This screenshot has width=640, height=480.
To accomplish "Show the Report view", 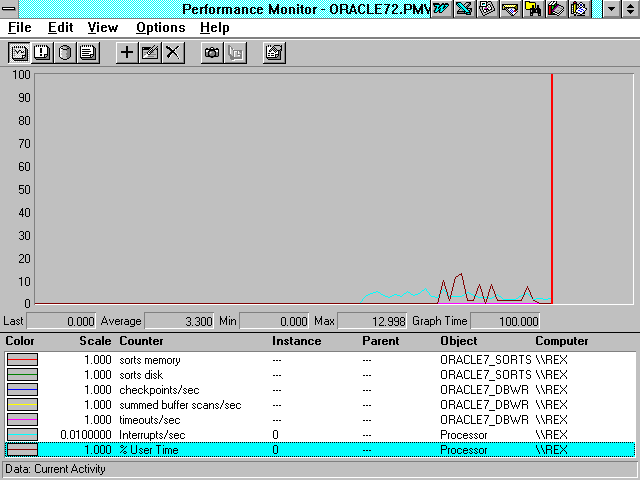I will [88, 53].
